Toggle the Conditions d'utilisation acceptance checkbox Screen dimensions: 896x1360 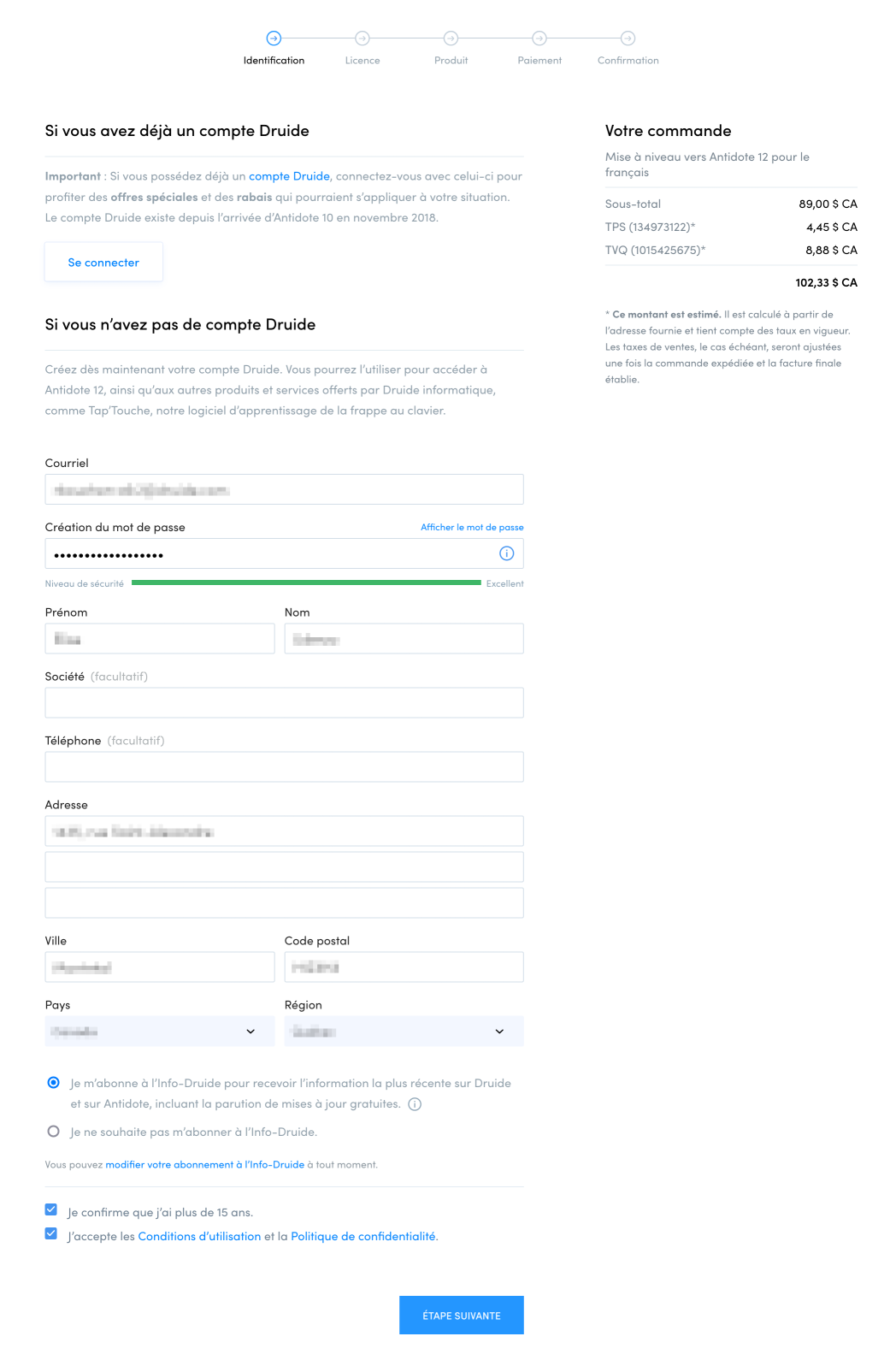tap(51, 1234)
